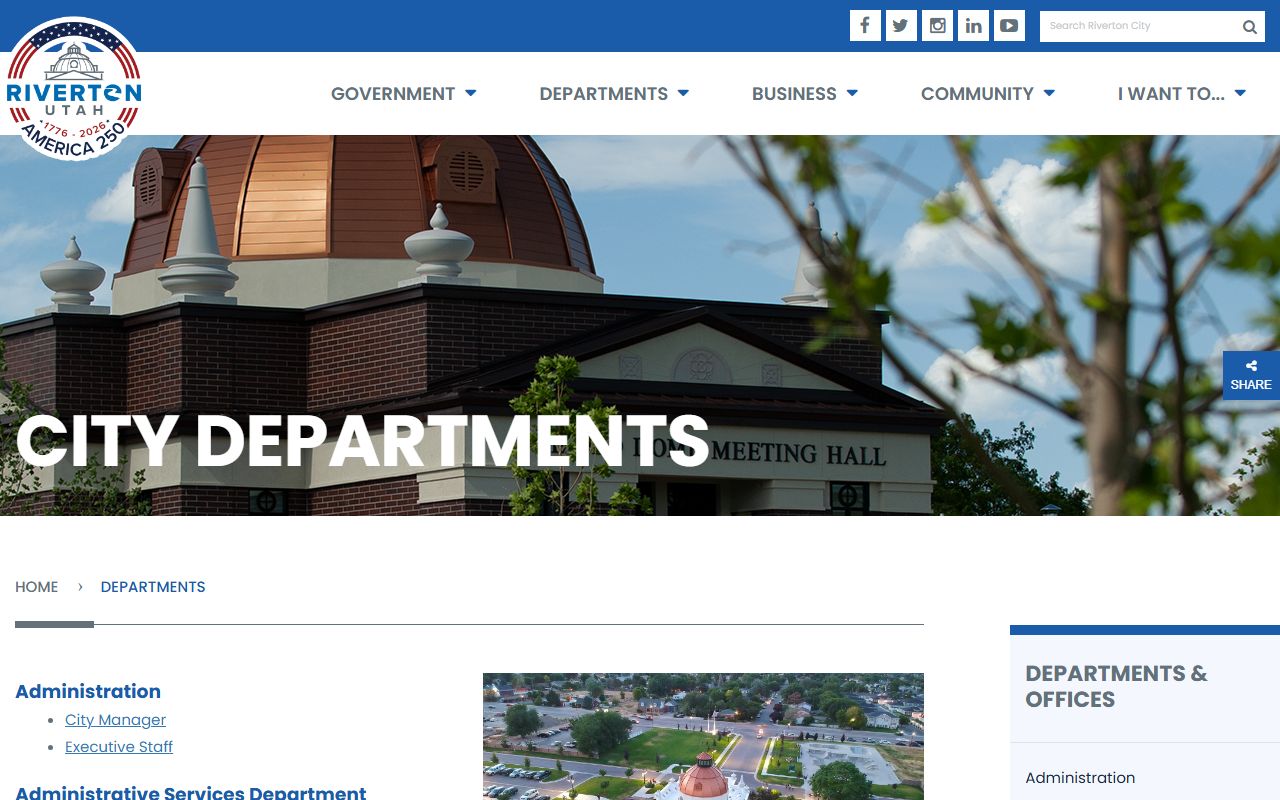
Task: Click the Departments & Offices sidebar heading
Action: (x=1116, y=686)
